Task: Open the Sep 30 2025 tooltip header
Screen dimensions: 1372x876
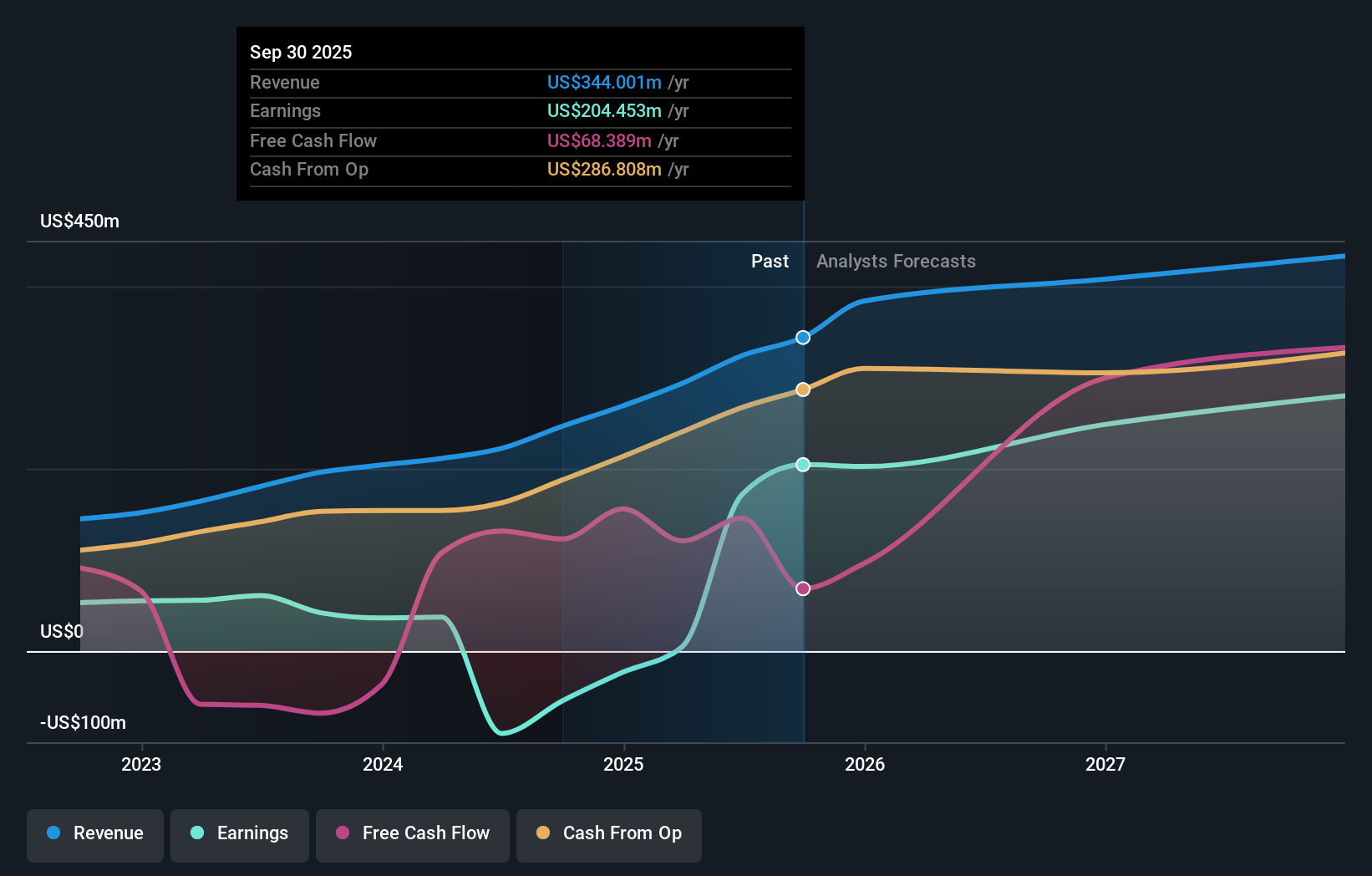Action: click(302, 52)
